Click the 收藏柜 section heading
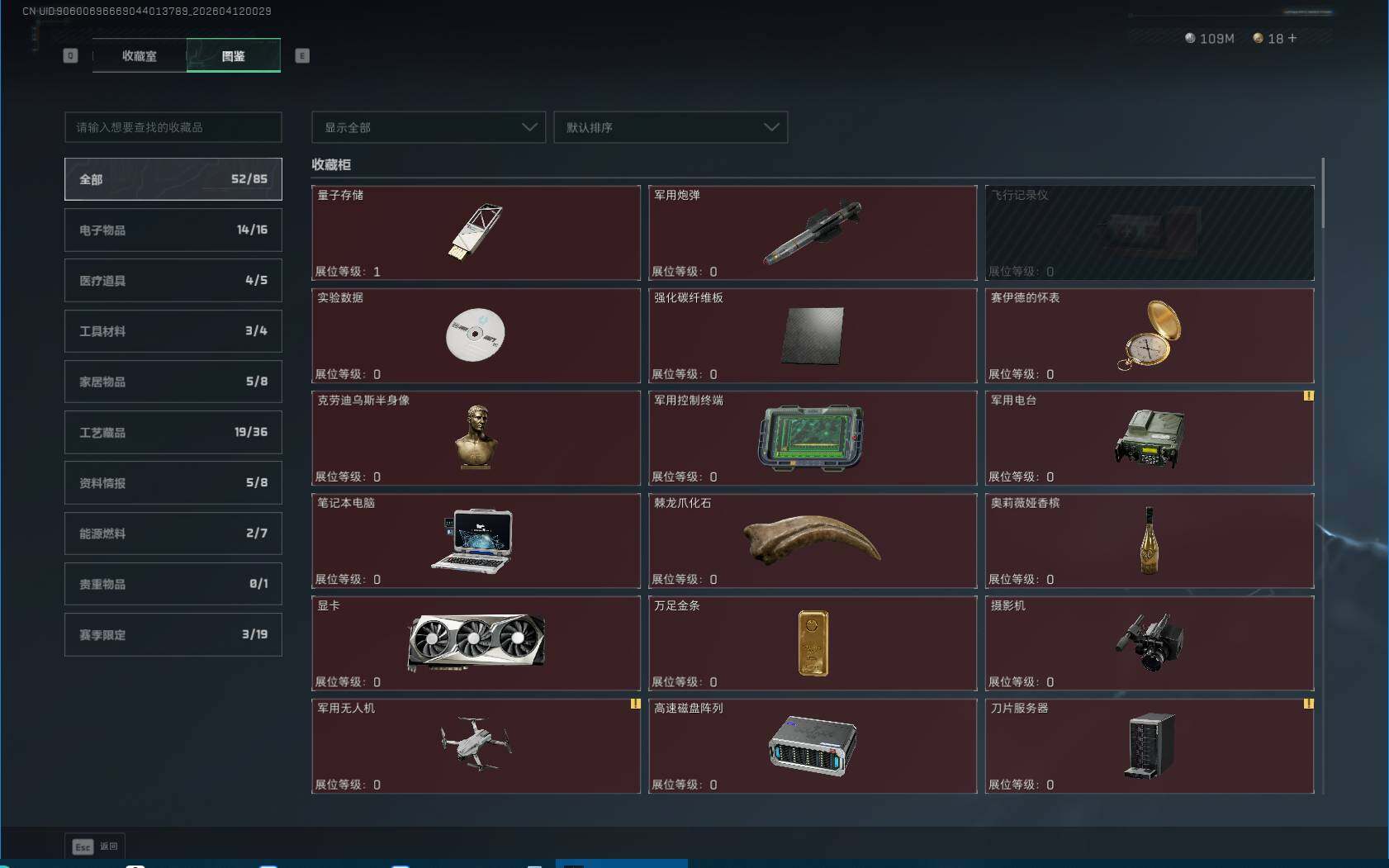 [331, 164]
